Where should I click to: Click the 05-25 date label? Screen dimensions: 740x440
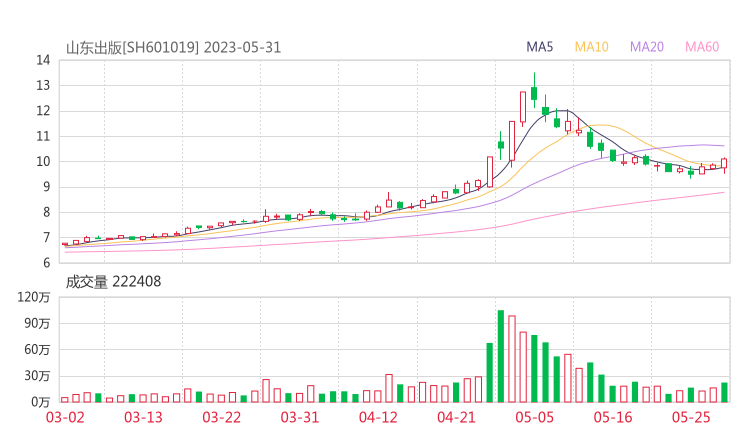pyautogui.click(x=691, y=417)
